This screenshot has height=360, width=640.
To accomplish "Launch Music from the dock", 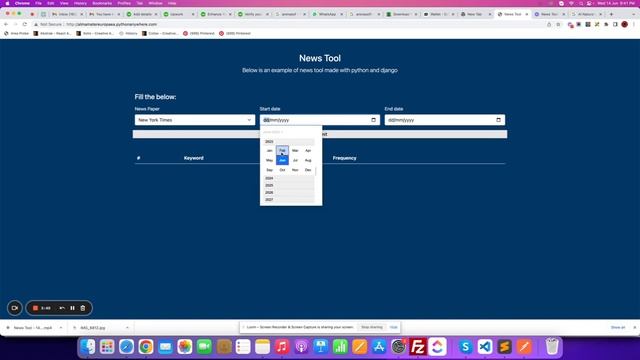I will pos(282,347).
